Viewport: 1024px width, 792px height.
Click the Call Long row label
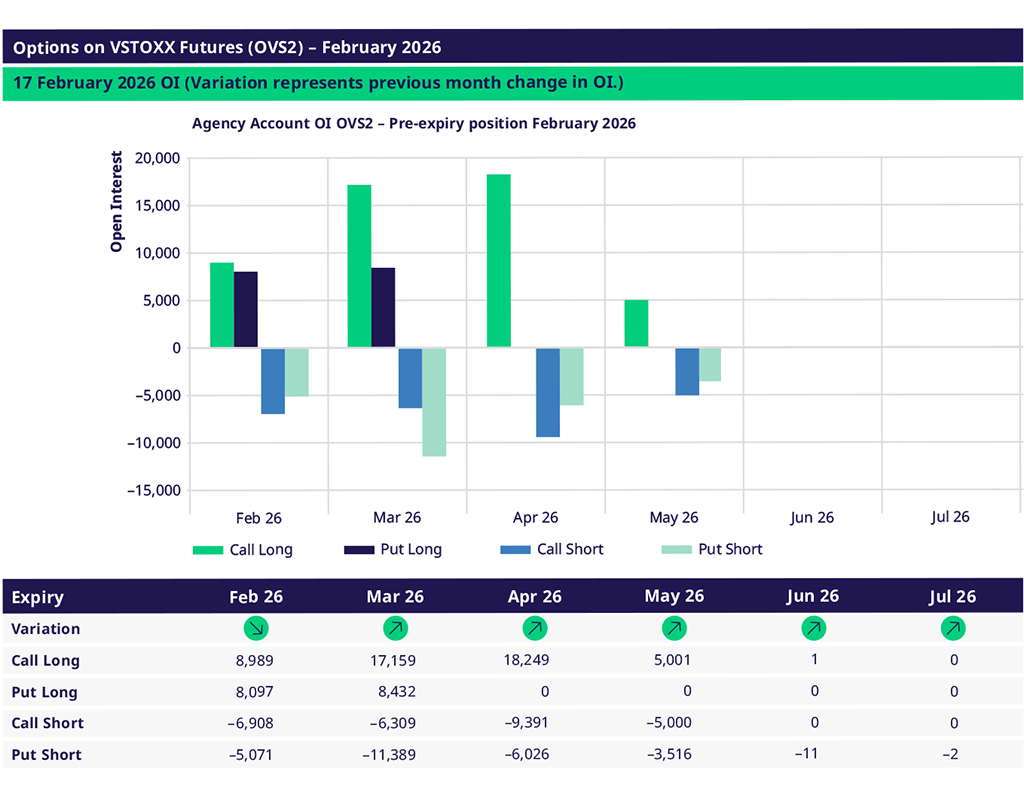click(45, 660)
